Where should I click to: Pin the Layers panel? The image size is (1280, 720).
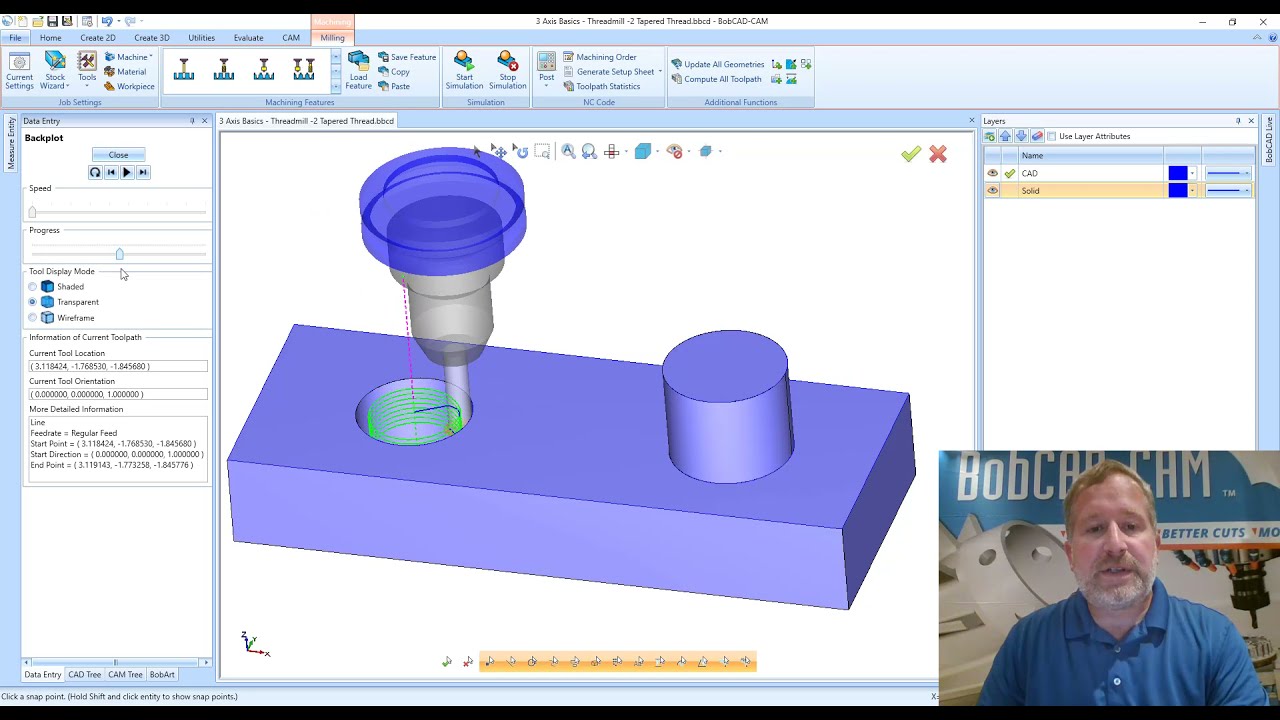[x=1238, y=121]
